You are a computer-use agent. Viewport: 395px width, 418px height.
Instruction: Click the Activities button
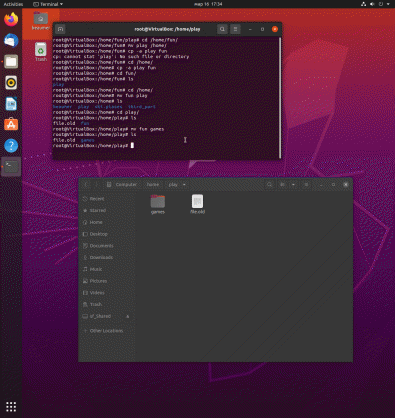coord(13,4)
